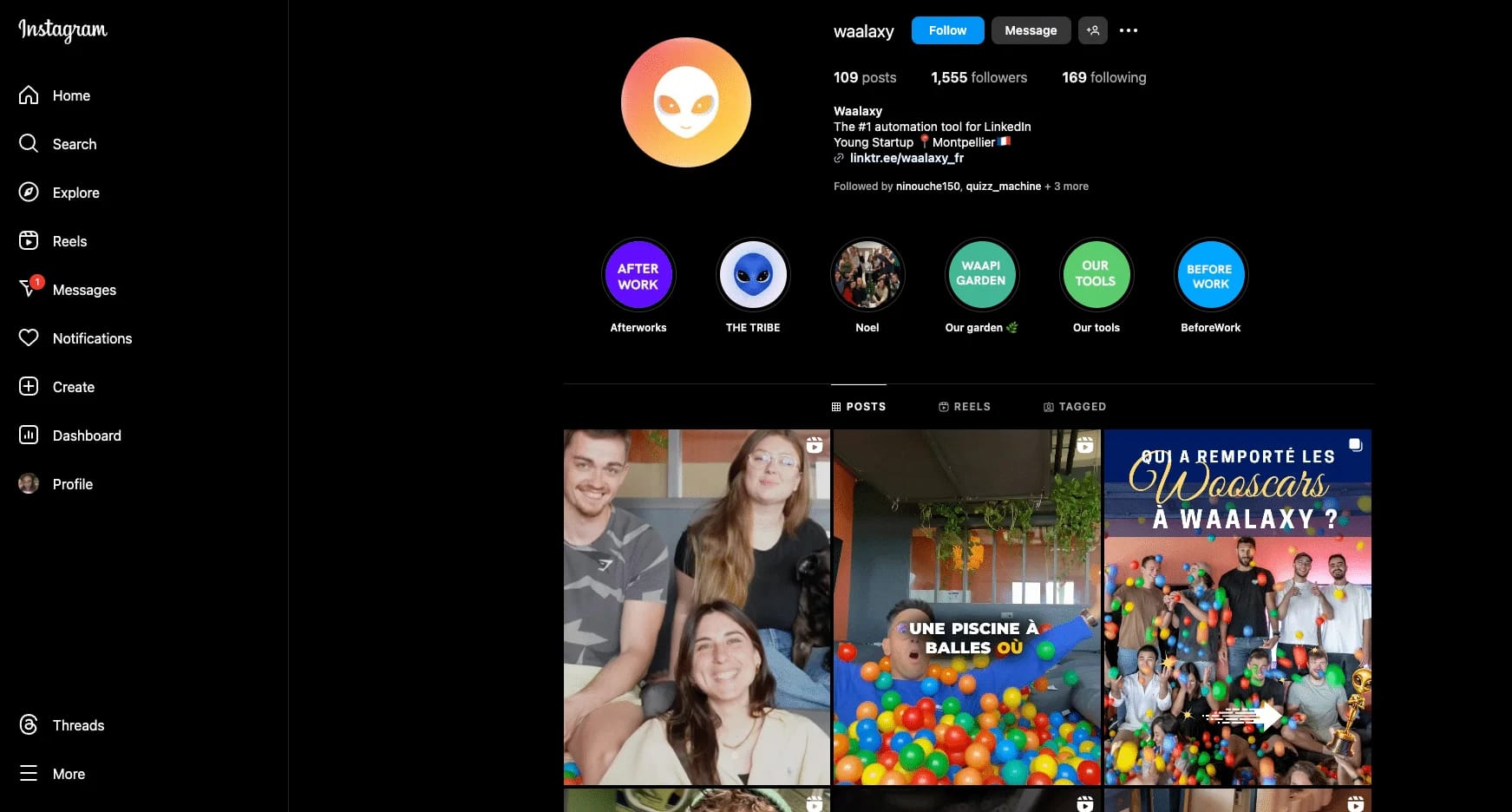Image resolution: width=1512 pixels, height=812 pixels.
Task: Open follower ninouche150's profile link
Action: click(x=927, y=187)
